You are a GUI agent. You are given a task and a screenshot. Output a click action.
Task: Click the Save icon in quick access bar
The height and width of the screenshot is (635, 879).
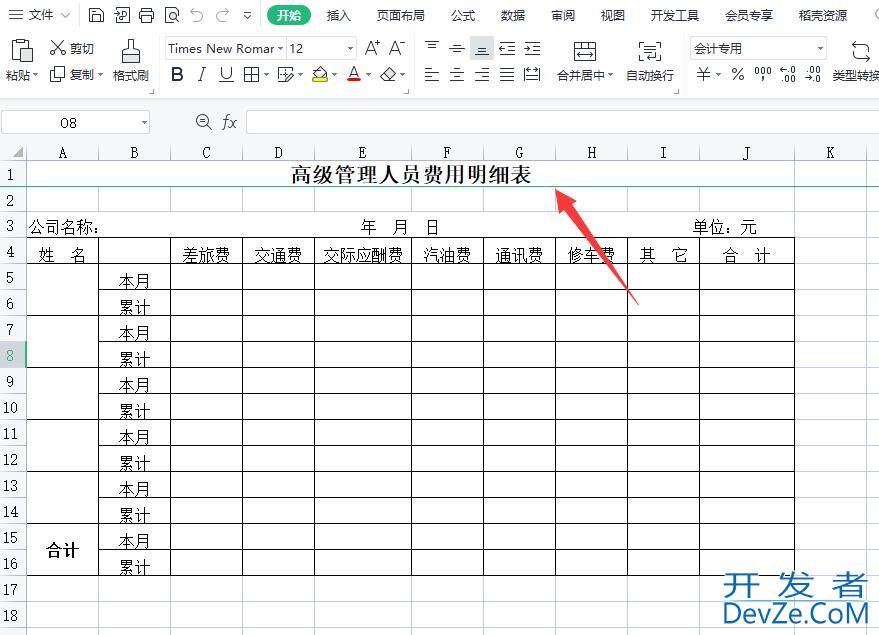point(96,15)
